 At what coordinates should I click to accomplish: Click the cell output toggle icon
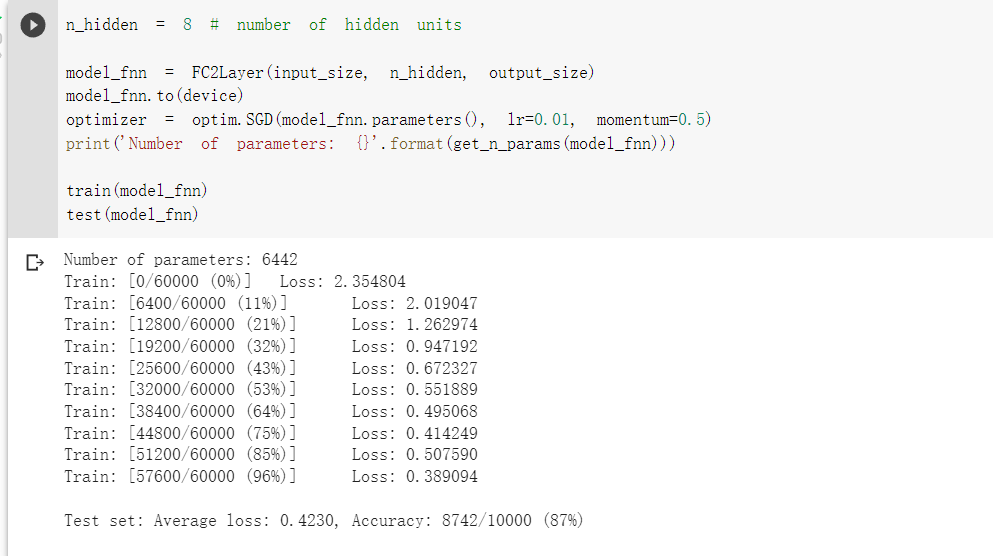point(35,262)
